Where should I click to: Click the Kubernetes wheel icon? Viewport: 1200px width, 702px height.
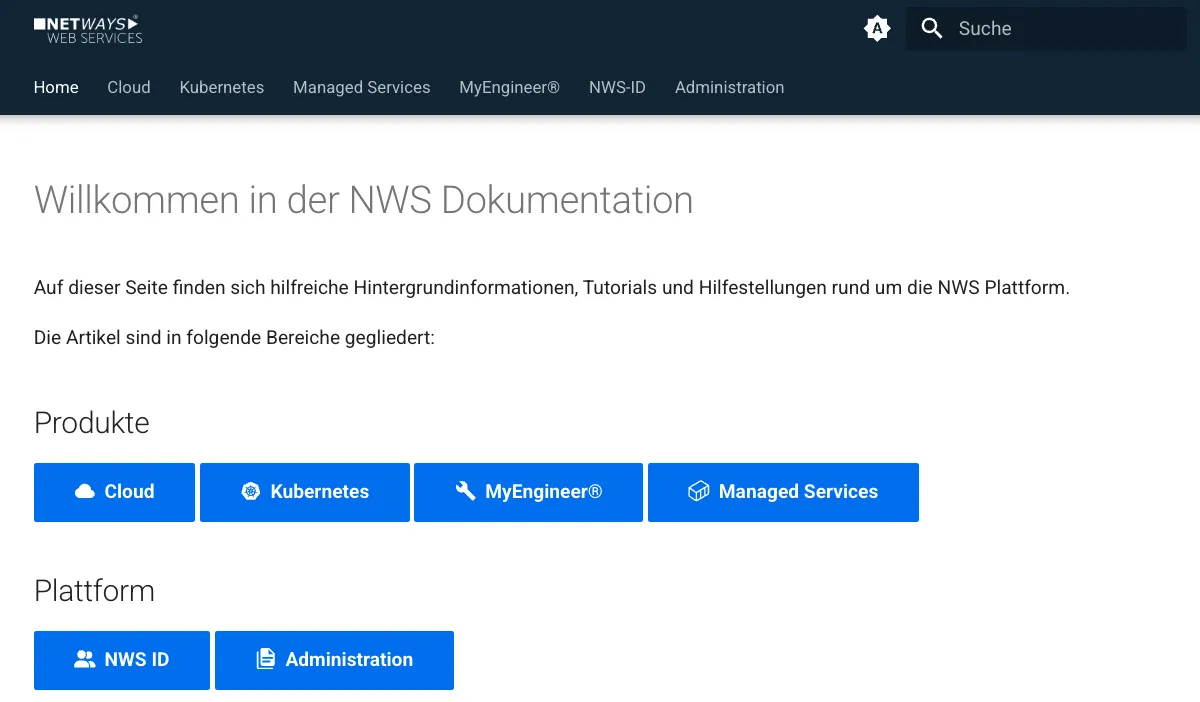coord(251,491)
